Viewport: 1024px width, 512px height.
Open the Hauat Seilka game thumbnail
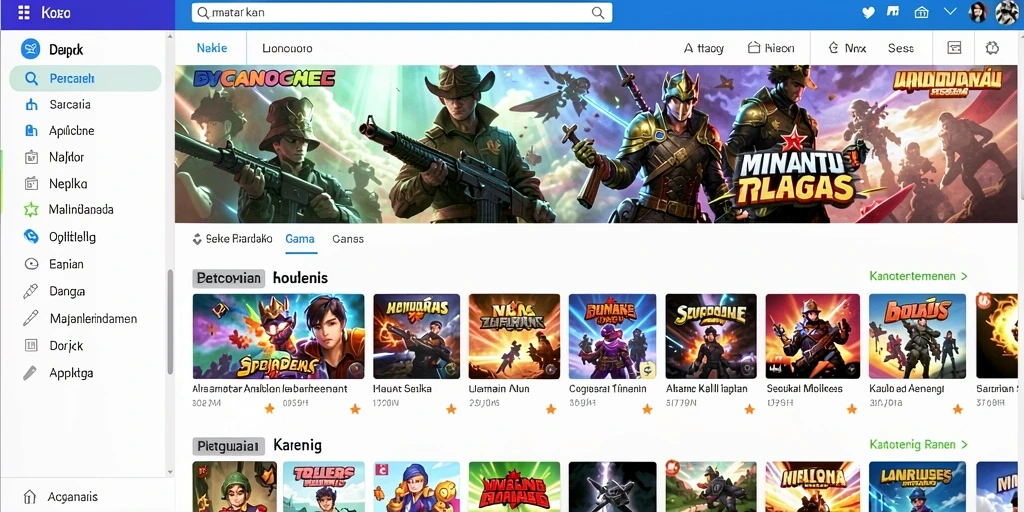pos(417,336)
